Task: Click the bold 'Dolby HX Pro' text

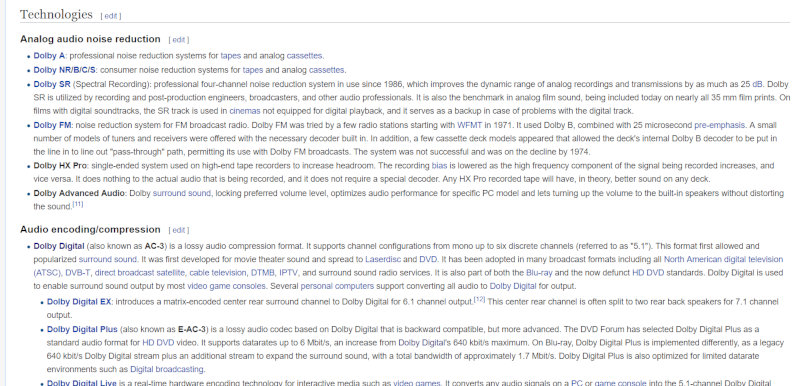Action: pyautogui.click(x=60, y=166)
